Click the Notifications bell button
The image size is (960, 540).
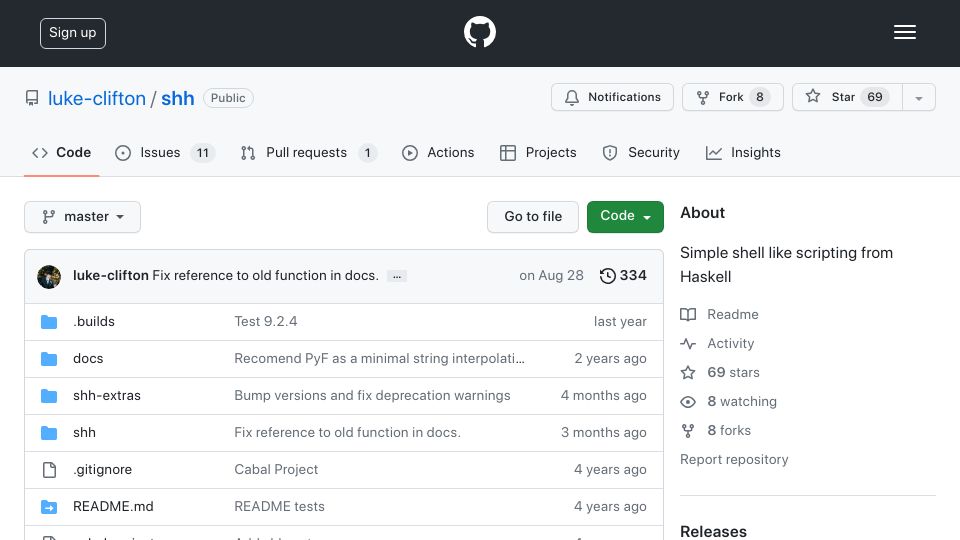point(612,97)
